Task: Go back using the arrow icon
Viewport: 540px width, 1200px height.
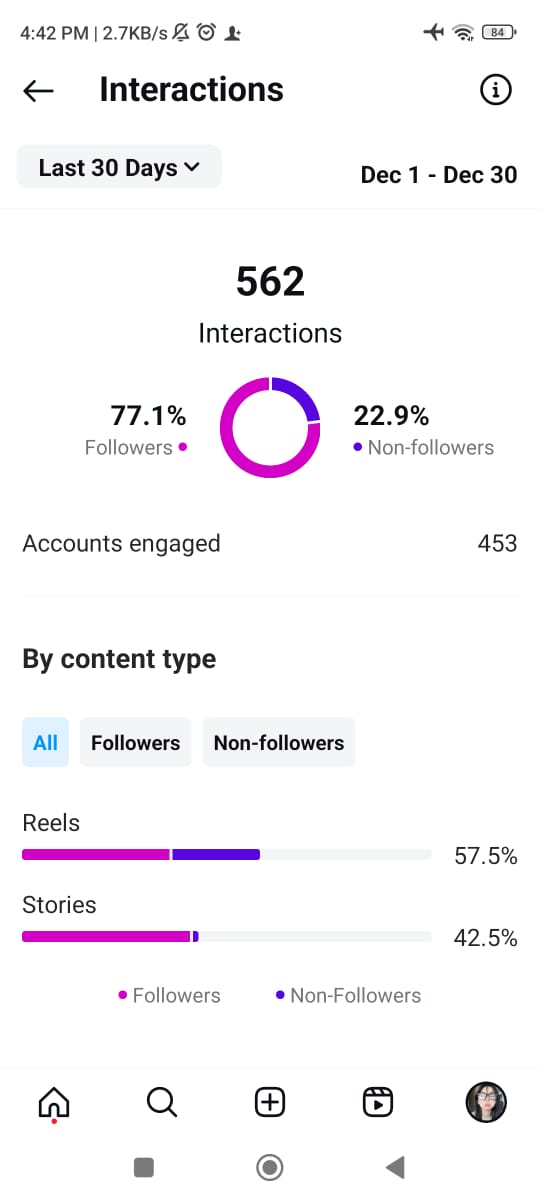Action: click(38, 91)
